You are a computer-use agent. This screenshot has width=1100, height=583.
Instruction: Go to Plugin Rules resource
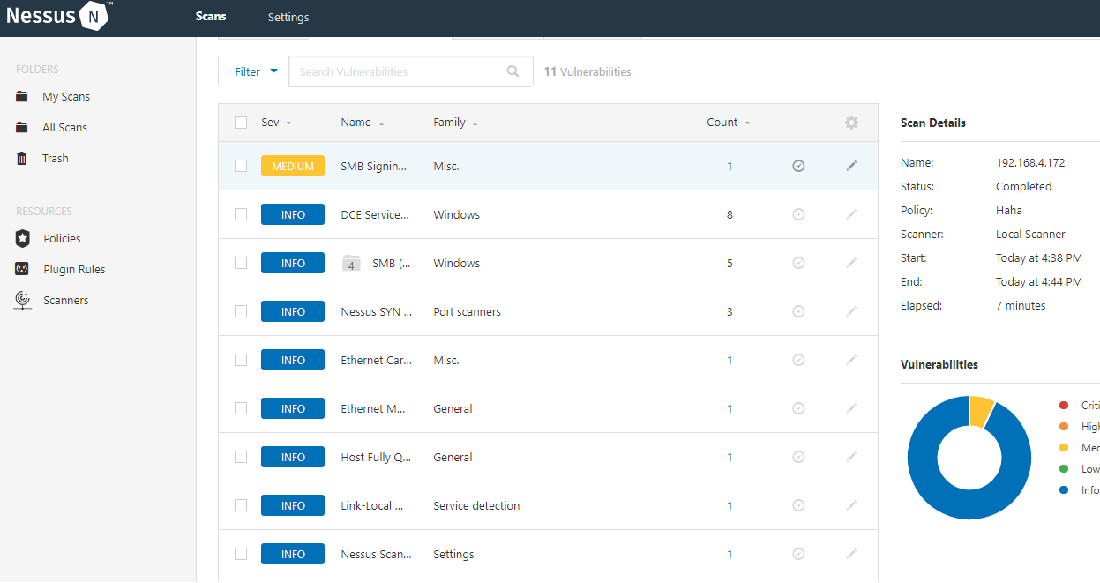[x=74, y=269]
